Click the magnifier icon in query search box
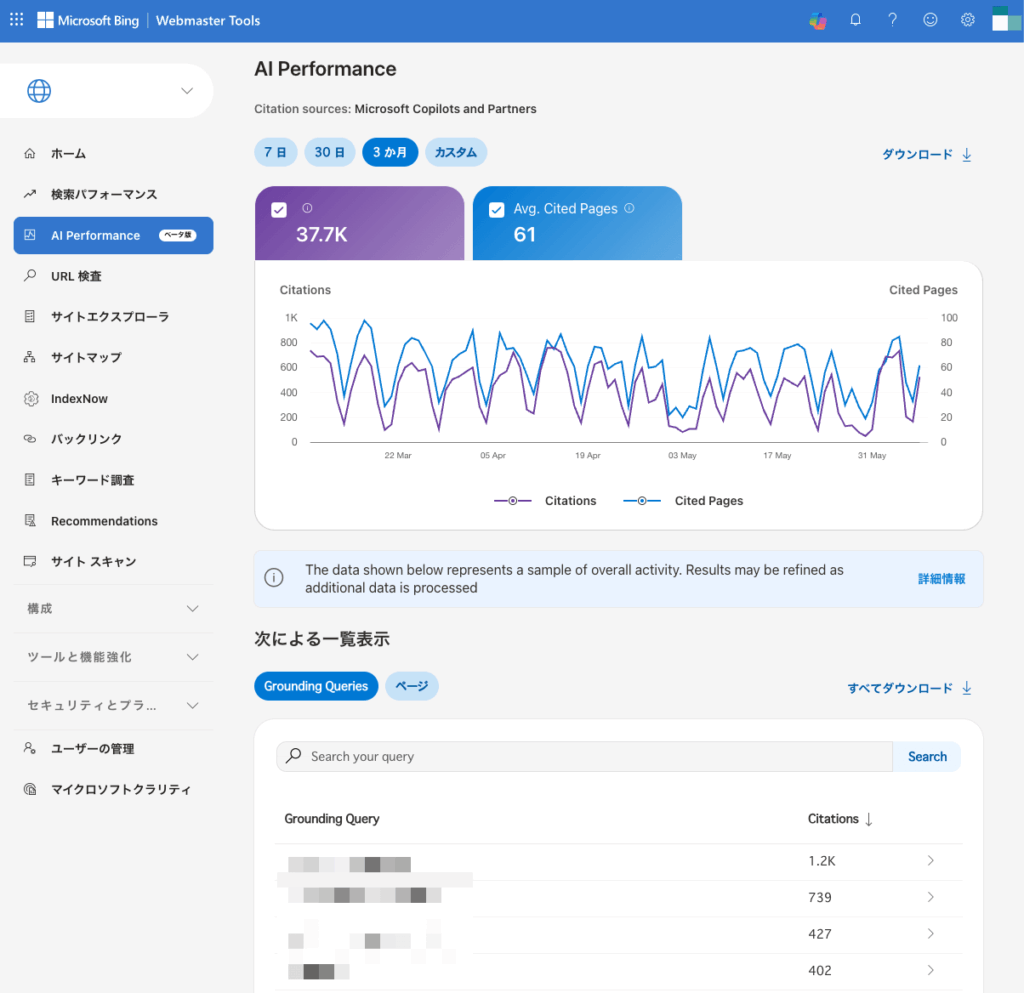The image size is (1024, 993). click(x=294, y=755)
